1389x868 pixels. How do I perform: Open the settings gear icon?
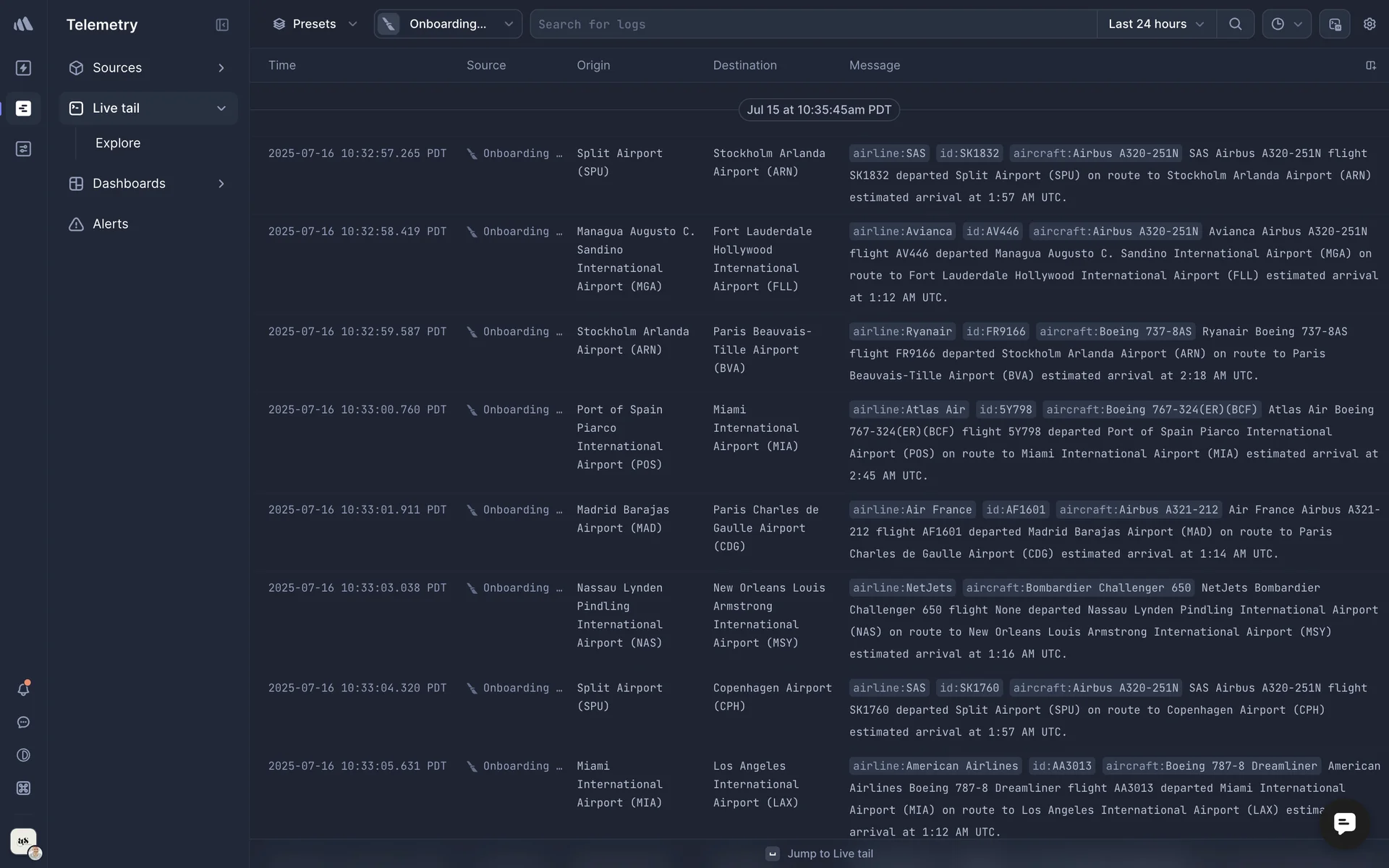[x=1369, y=24]
